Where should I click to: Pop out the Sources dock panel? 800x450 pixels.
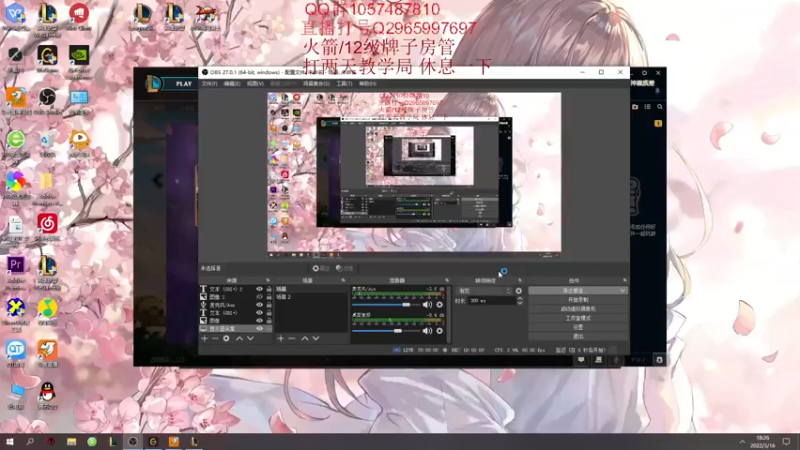click(268, 281)
